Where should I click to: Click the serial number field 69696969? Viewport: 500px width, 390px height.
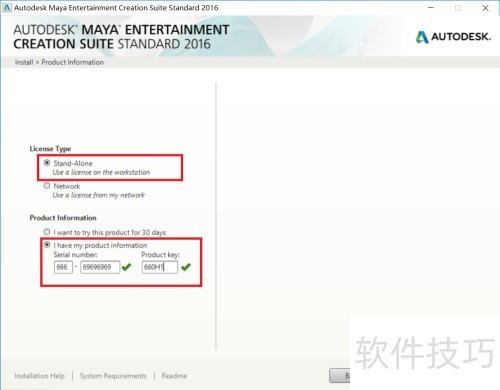click(100, 267)
